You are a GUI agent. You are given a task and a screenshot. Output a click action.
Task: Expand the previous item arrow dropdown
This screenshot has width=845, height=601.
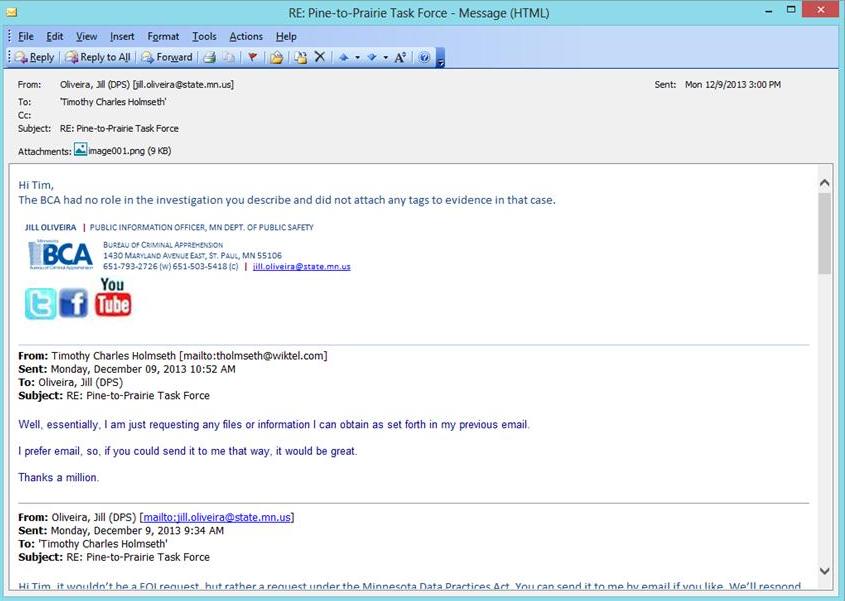click(357, 57)
